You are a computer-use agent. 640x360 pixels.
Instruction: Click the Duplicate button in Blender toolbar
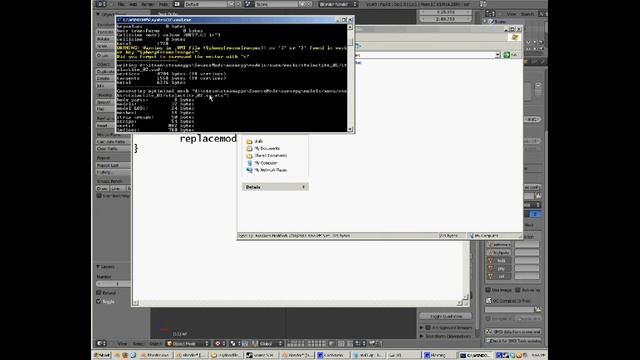[105, 71]
